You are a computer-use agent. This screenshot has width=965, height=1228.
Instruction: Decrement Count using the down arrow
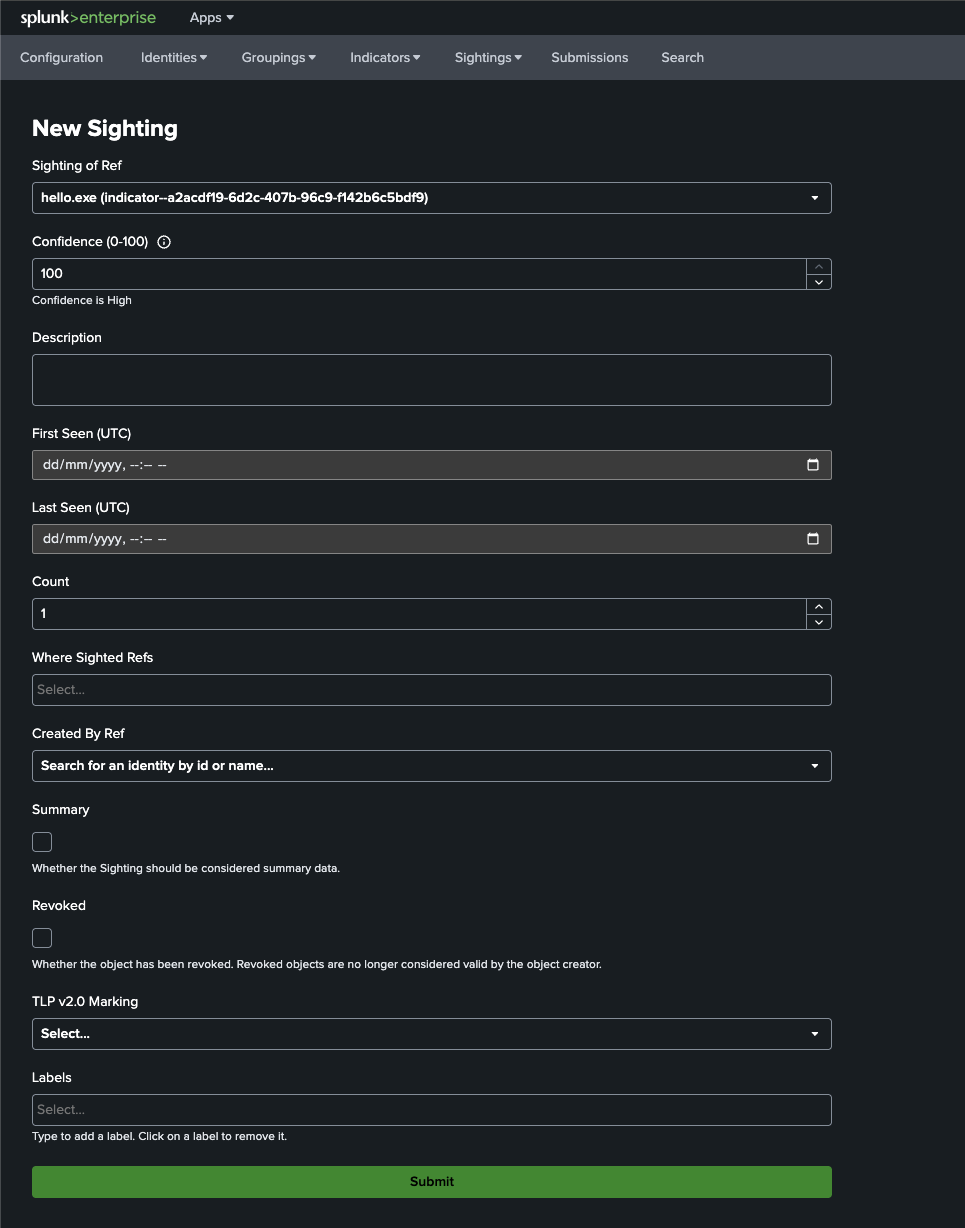819,622
